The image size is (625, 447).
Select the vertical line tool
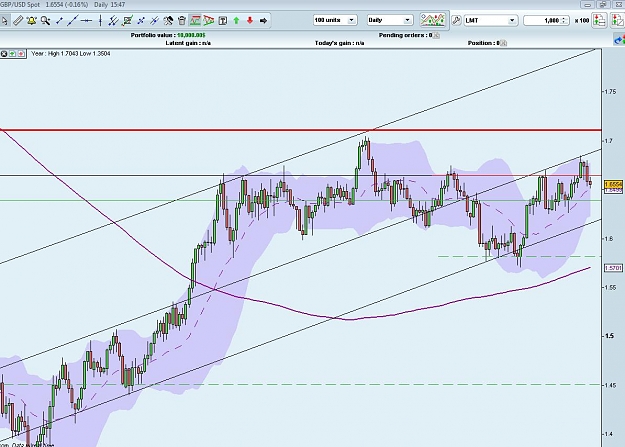click(100, 20)
